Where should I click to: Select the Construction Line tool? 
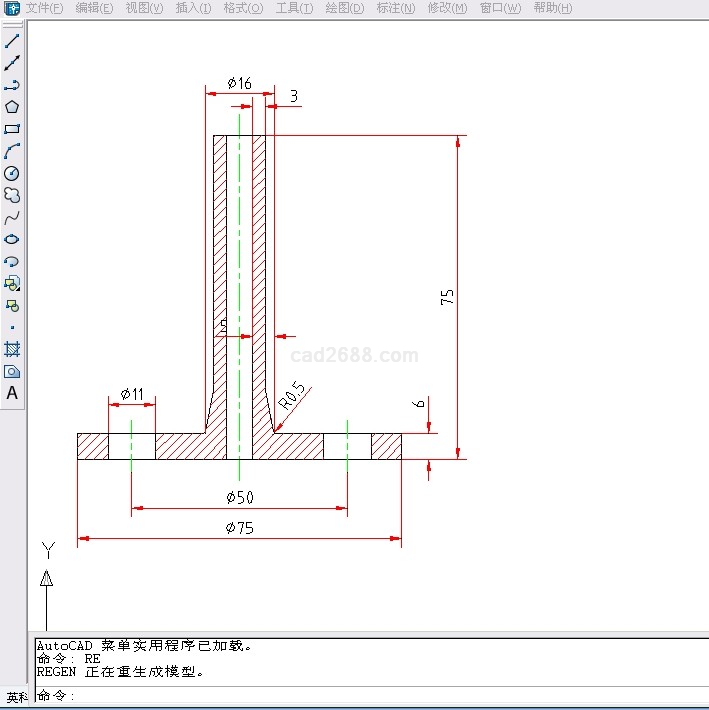(12, 63)
